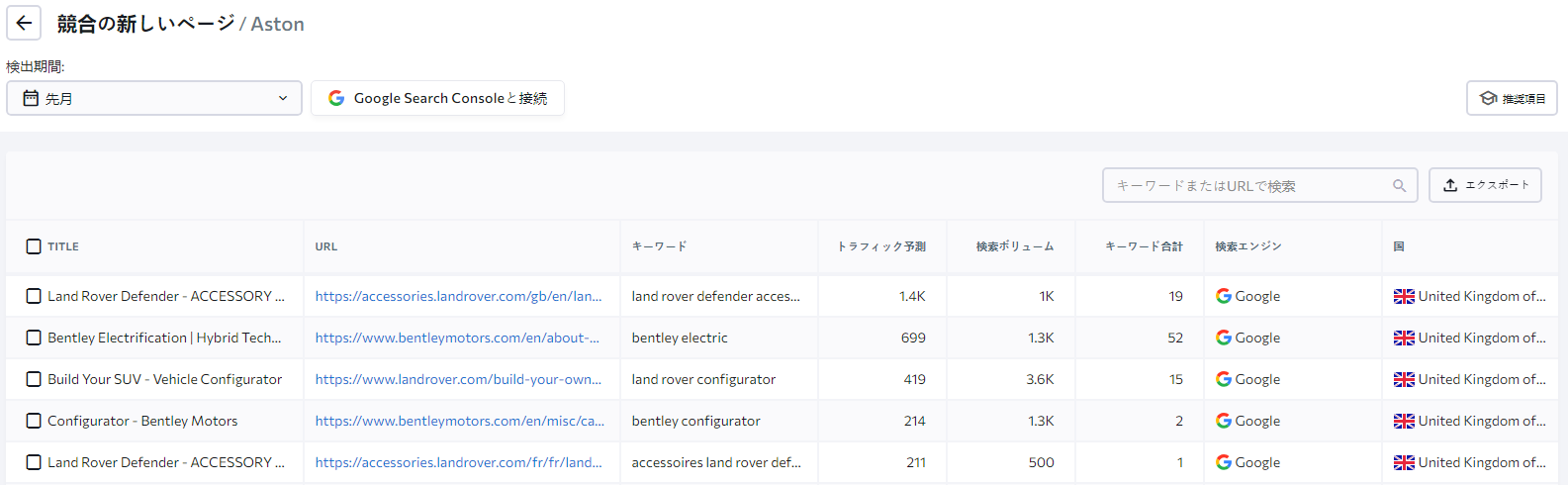Select the Bentley Electrification row checkbox
Viewport: 1568px width, 485px height.
[x=34, y=338]
